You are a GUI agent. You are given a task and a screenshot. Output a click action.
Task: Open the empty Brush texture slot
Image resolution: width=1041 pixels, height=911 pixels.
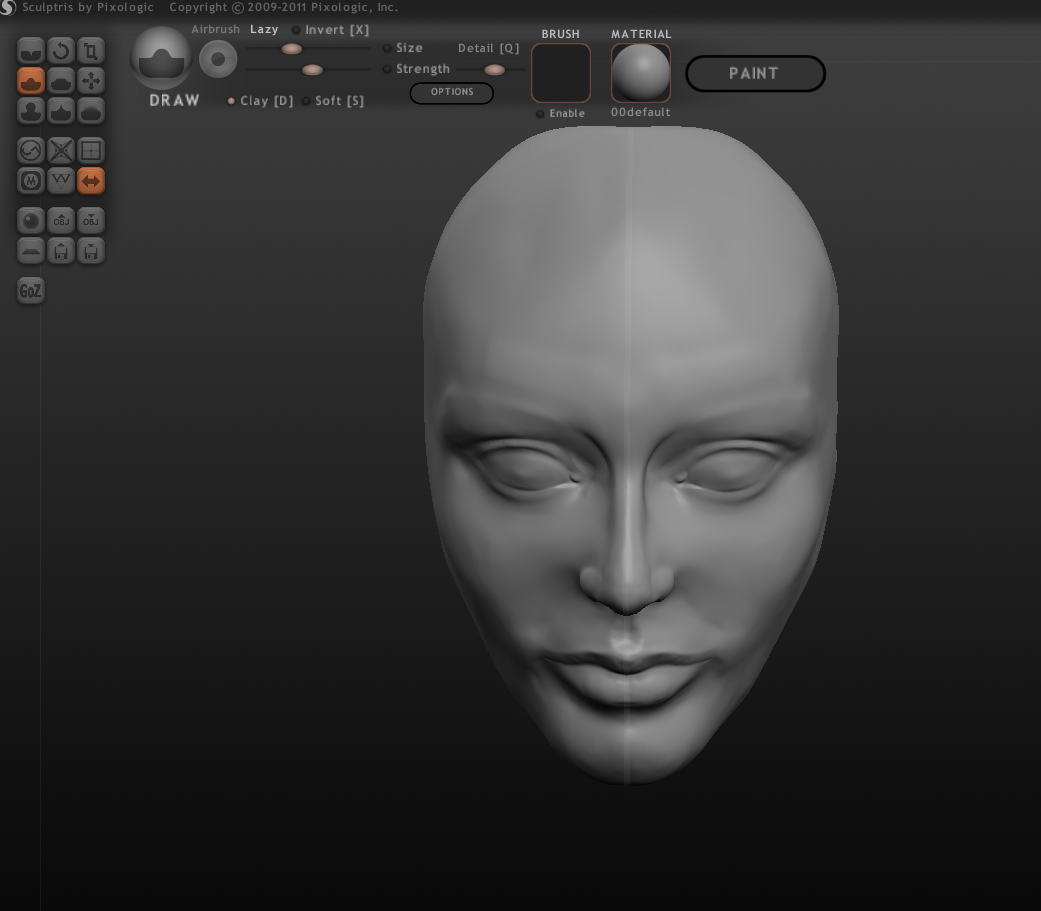click(560, 72)
